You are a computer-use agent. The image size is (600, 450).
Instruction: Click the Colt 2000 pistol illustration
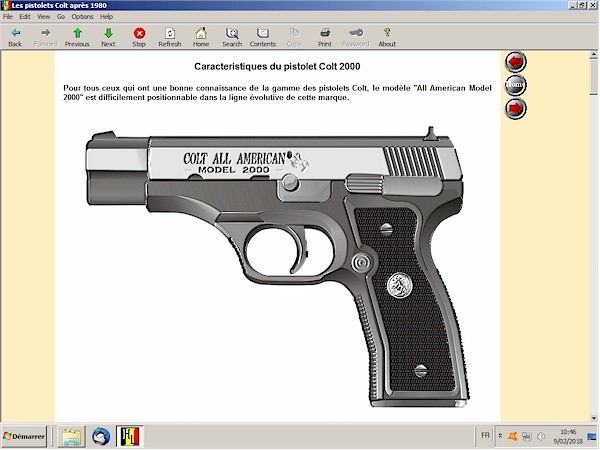click(278, 267)
